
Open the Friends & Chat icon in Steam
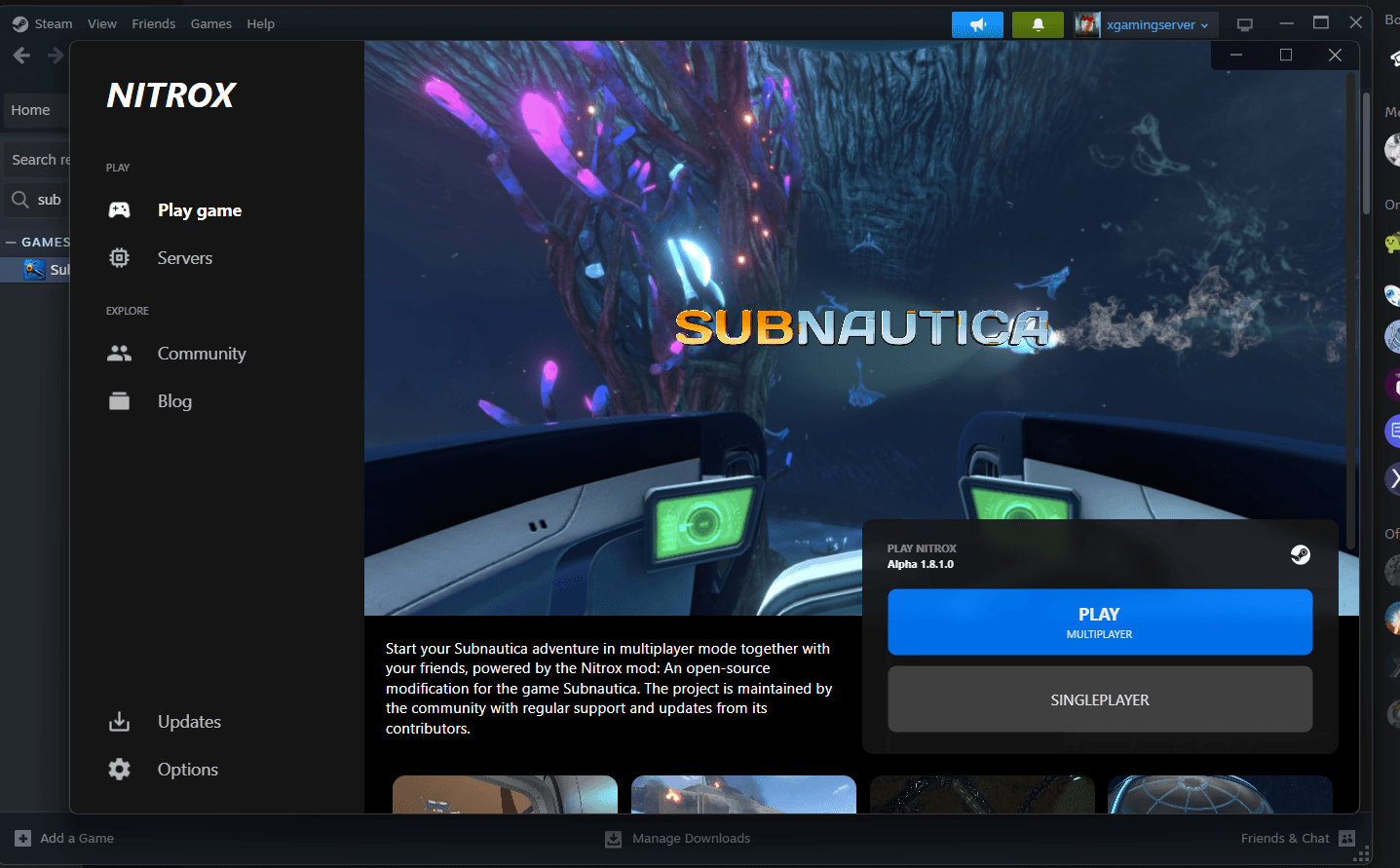click(x=1347, y=838)
